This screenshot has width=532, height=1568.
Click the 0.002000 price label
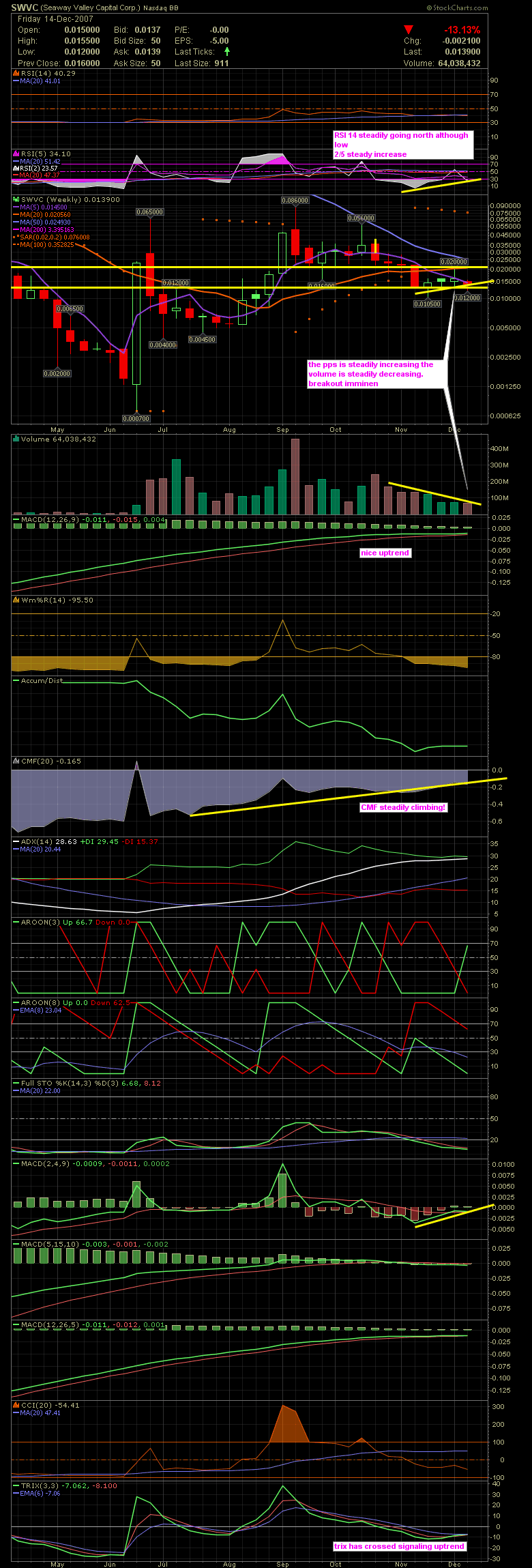pos(57,373)
